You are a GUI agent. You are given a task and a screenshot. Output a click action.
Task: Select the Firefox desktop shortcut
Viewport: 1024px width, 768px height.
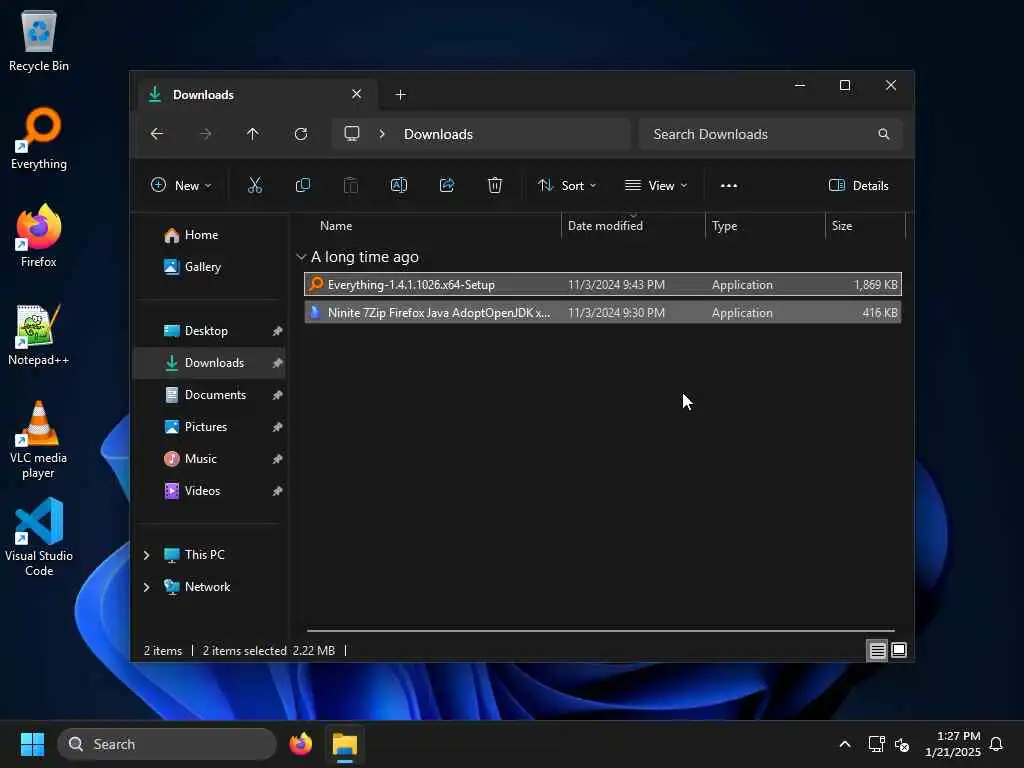(39, 236)
